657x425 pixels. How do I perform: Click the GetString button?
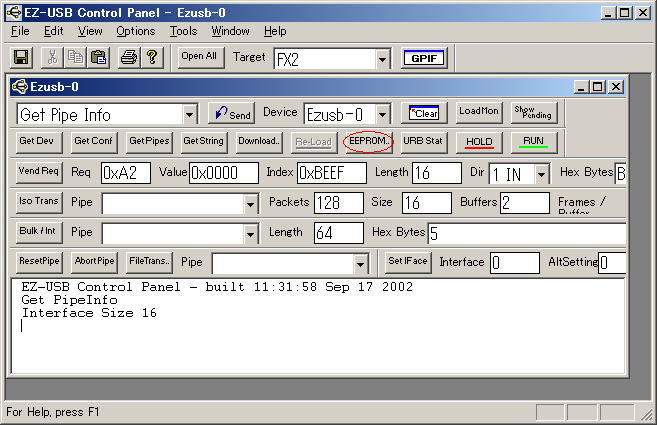point(204,142)
